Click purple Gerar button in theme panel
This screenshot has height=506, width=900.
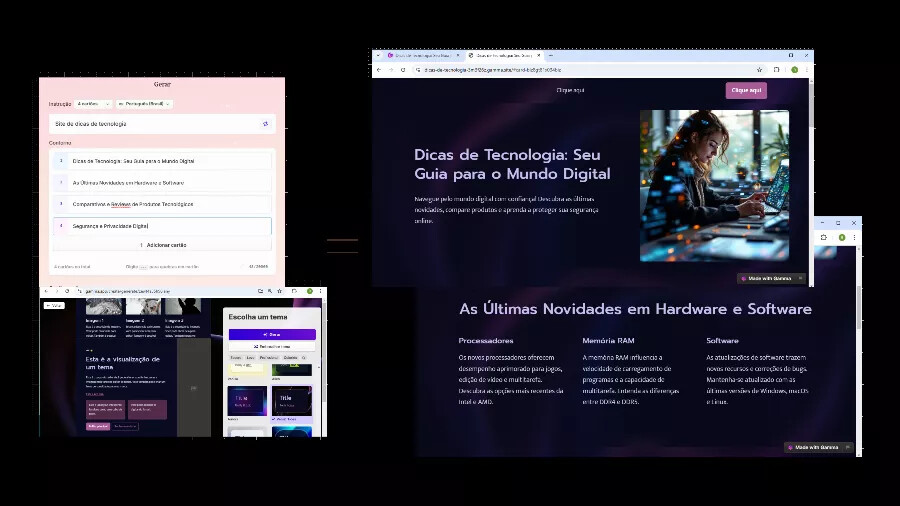[x=272, y=334]
